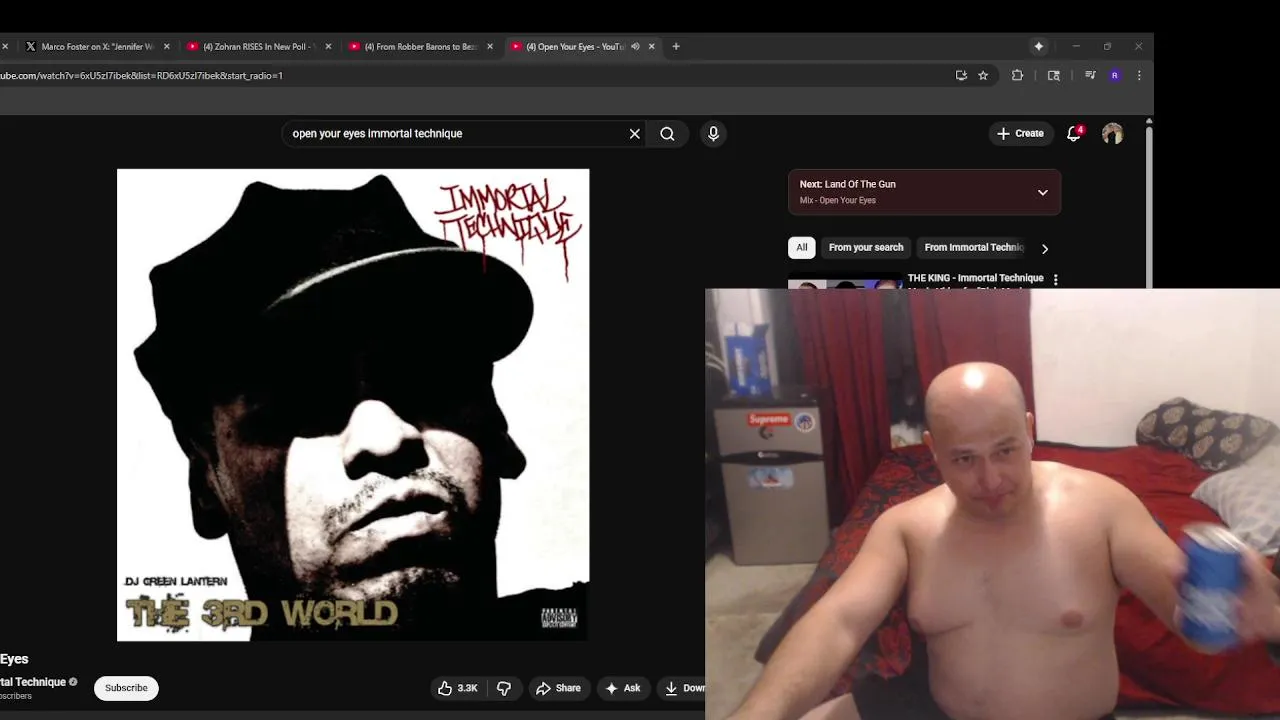
Task: Expand the Mix playlist with the chevron
Action: 1042,192
